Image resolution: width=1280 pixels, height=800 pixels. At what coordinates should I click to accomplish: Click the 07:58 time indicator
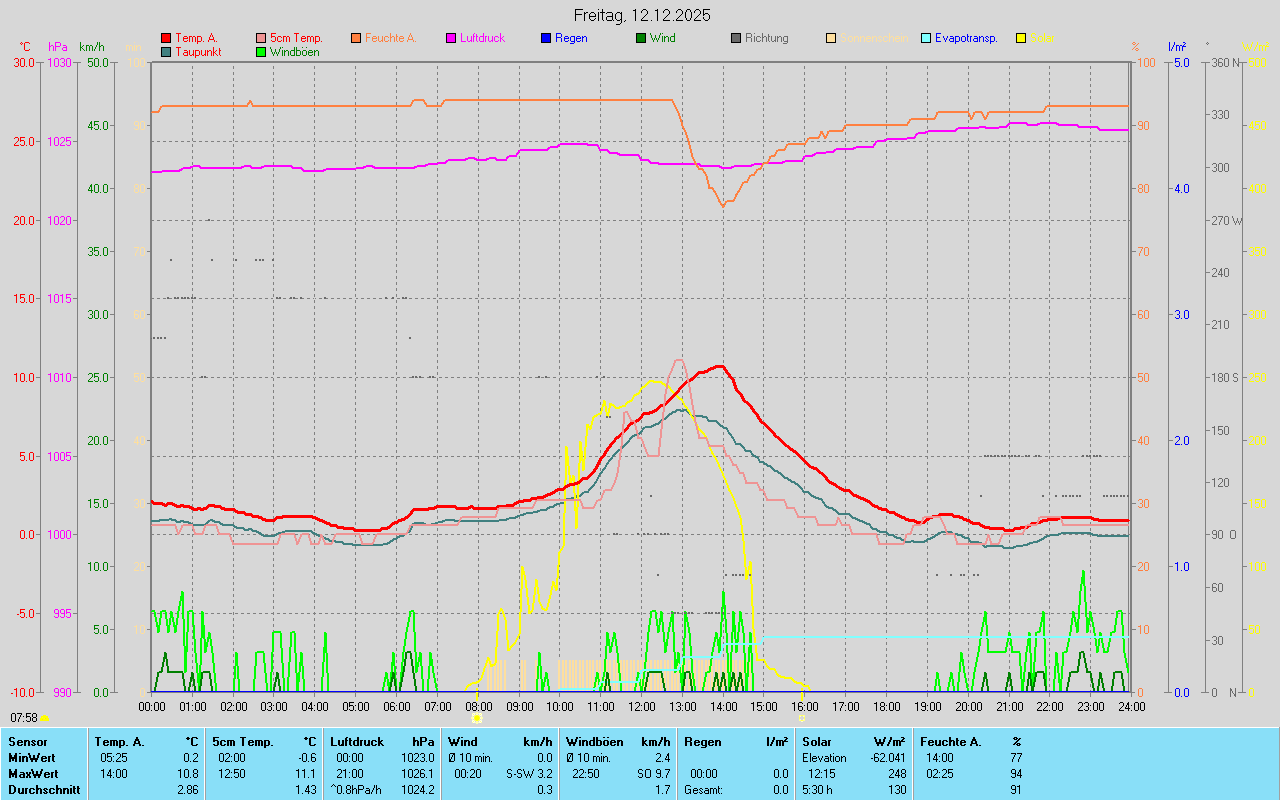pos(24,718)
